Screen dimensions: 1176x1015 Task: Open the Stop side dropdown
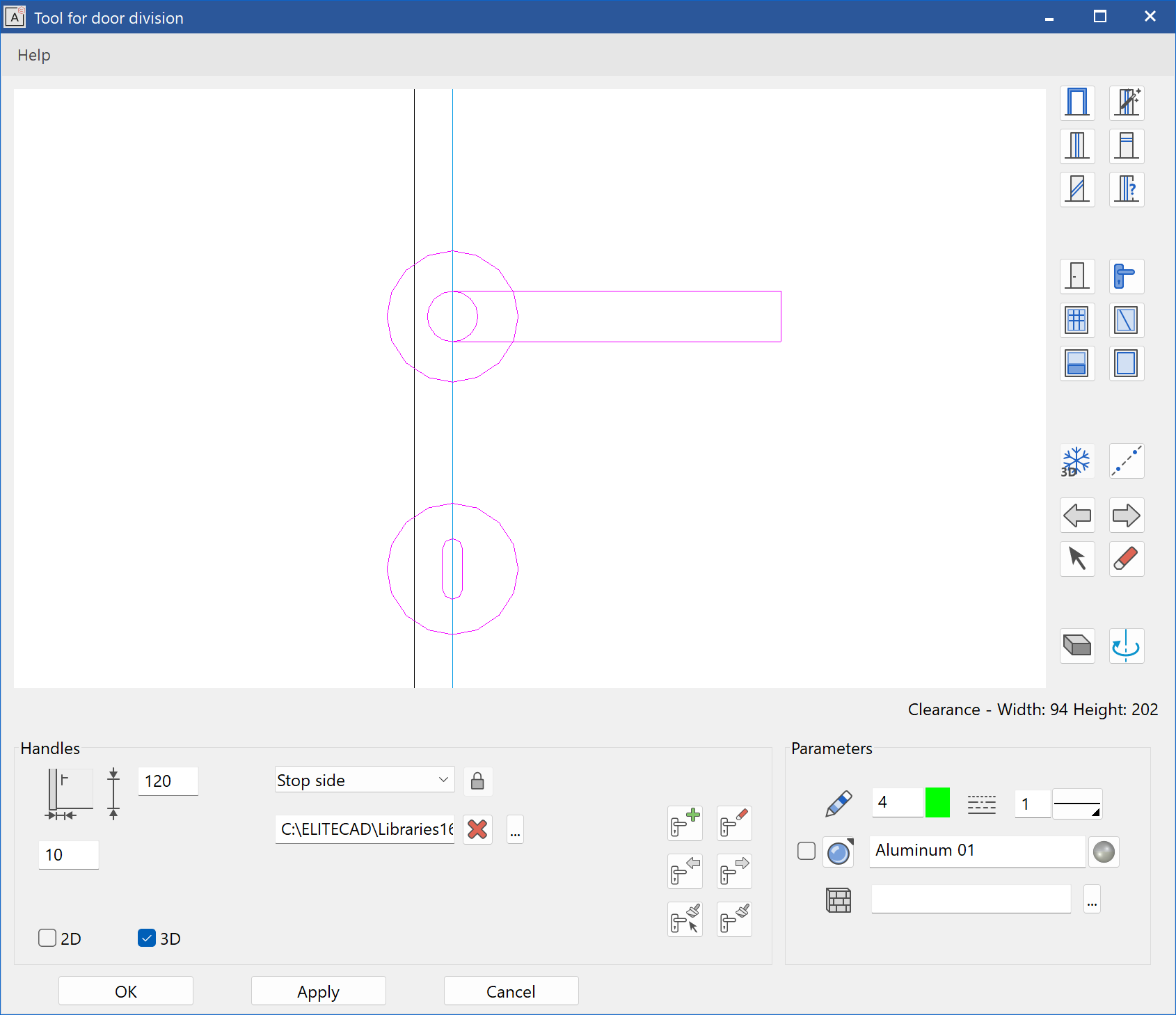tap(365, 780)
